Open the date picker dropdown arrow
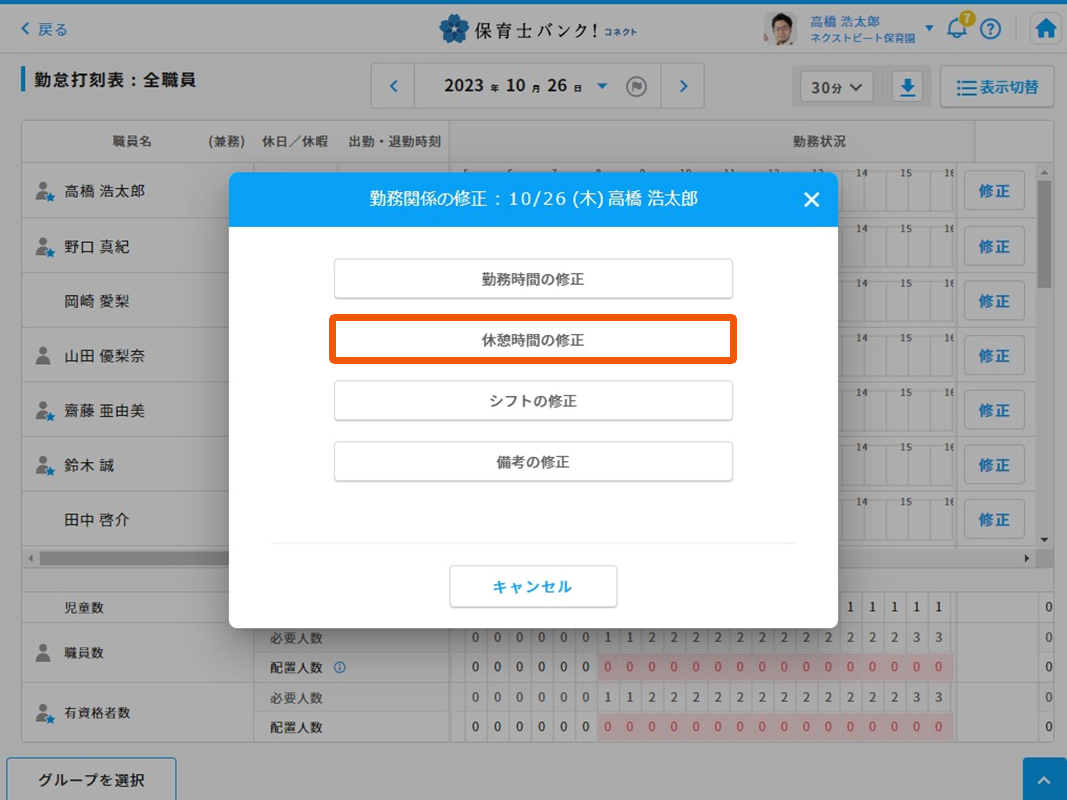This screenshot has width=1067, height=800. [602, 87]
